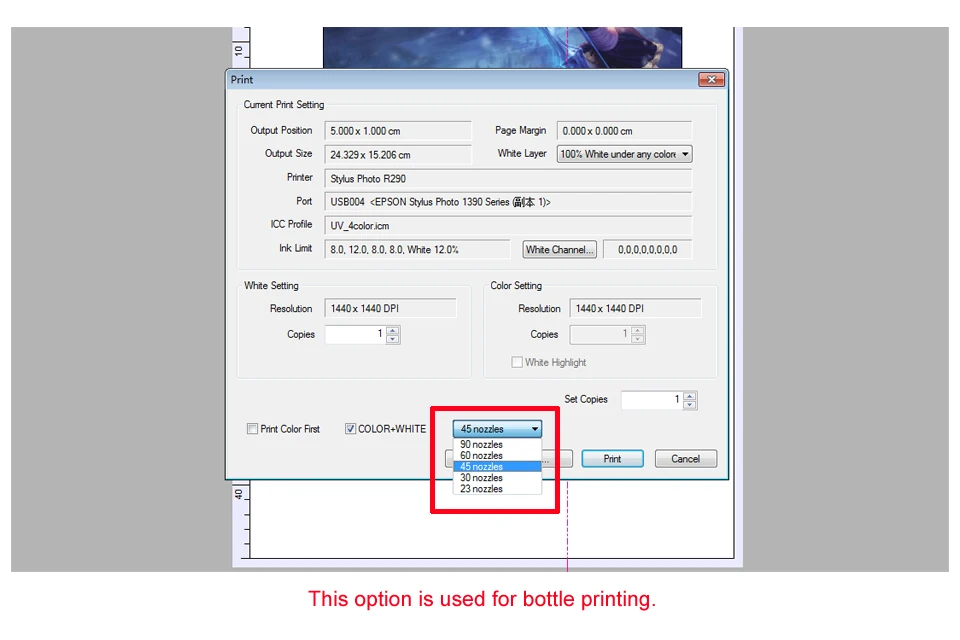Increase White Setting copies with up arrow
The width and height of the screenshot is (960, 640).
[x=393, y=330]
